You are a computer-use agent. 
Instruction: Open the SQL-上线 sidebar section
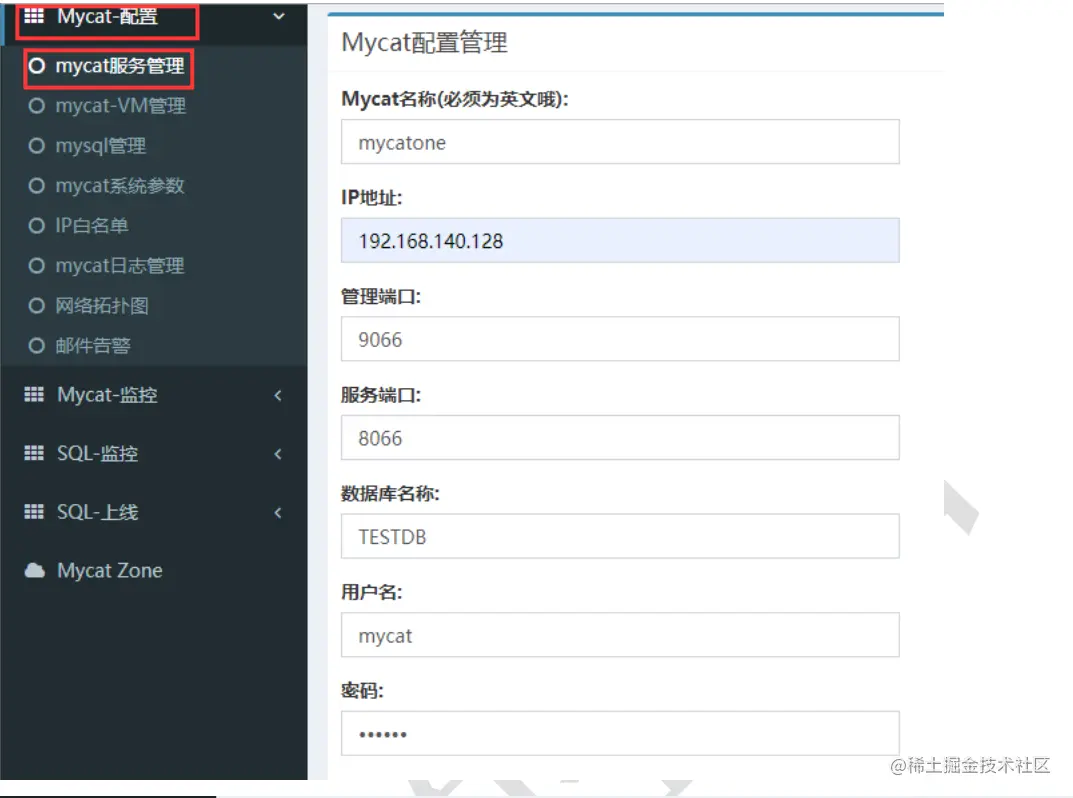(154, 513)
